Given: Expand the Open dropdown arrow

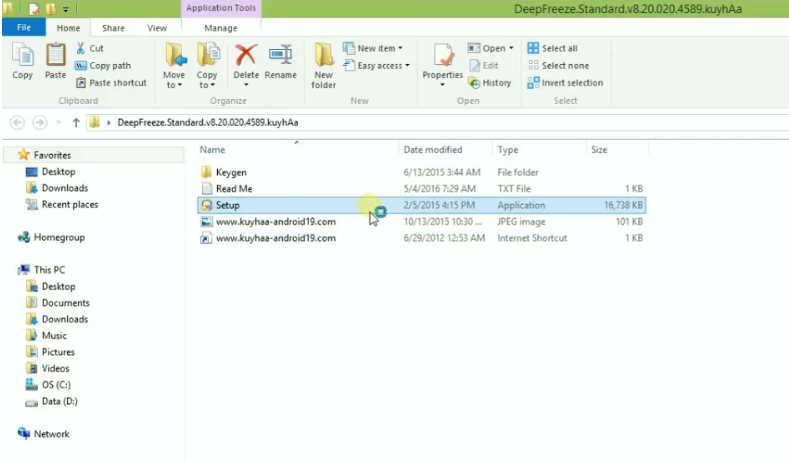Looking at the screenshot, I should point(511,48).
